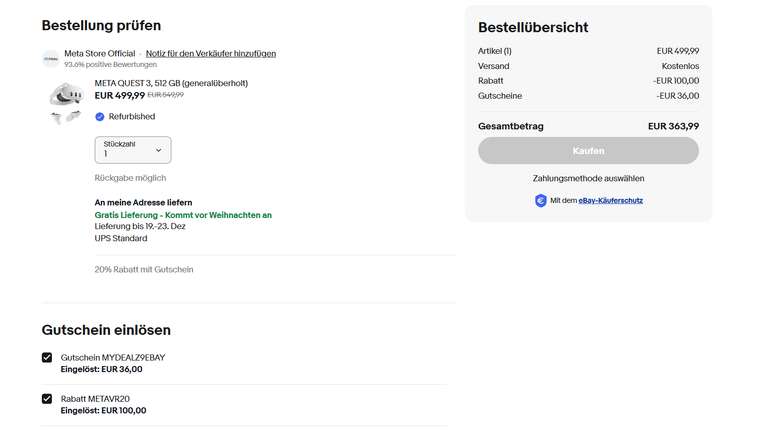The width and height of the screenshot is (768, 430).
Task: Select Zahlungsmethode auswählen text
Action: click(588, 178)
